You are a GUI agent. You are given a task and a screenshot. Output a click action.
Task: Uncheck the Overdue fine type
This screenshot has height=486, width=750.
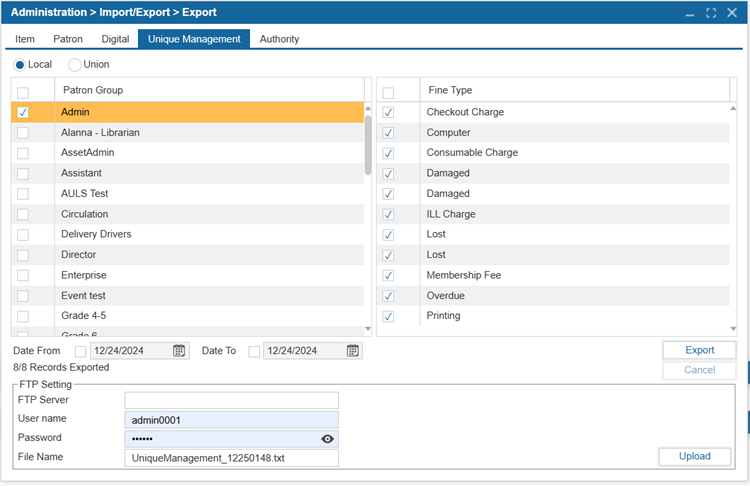[x=388, y=296]
